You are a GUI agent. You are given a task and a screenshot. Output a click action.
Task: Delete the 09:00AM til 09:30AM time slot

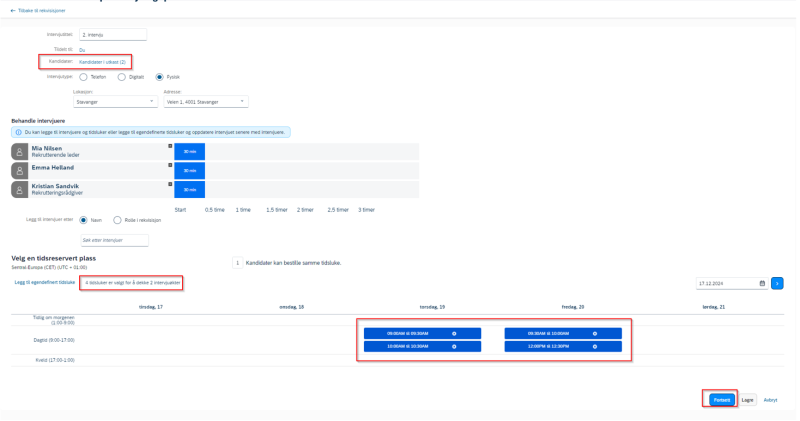[454, 334]
